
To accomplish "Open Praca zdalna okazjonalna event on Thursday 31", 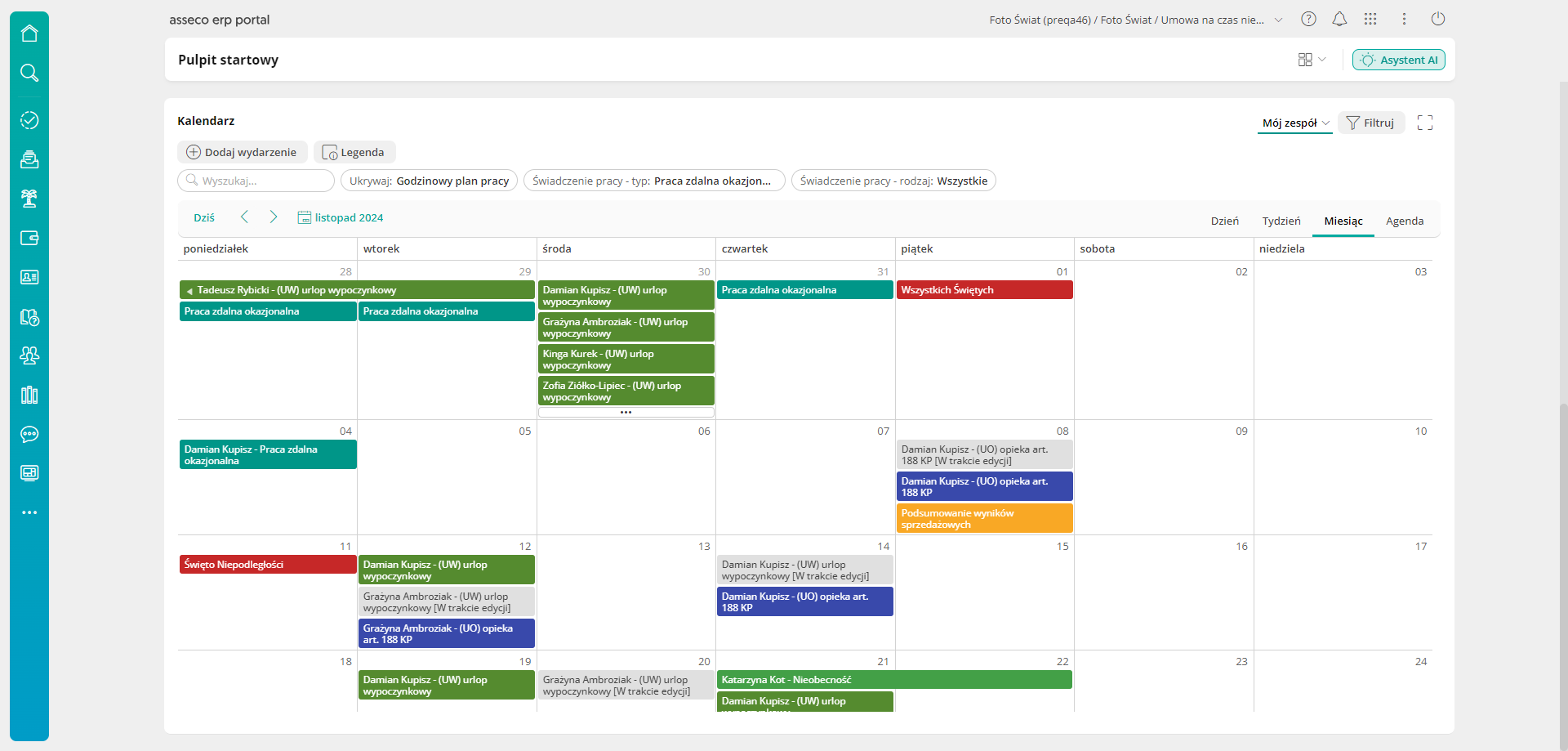I will tap(805, 290).
